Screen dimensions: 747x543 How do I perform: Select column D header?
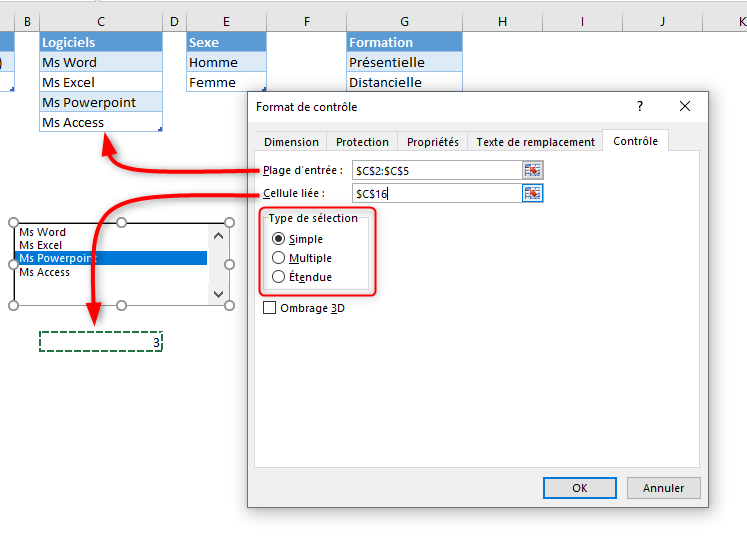tap(174, 21)
